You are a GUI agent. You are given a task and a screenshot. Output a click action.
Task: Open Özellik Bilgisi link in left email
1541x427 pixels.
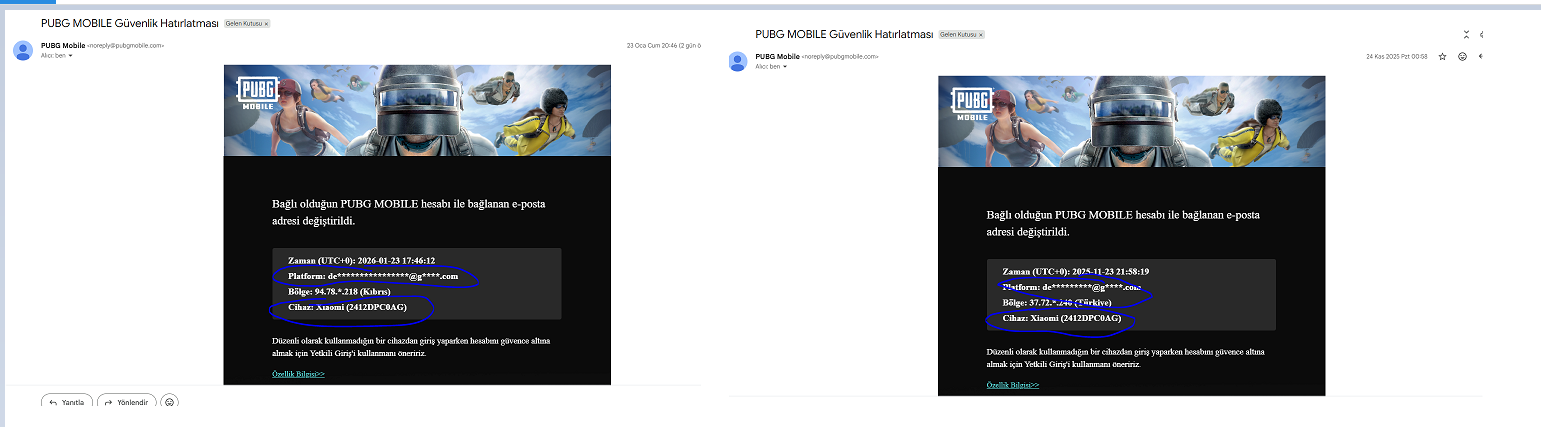coord(298,374)
